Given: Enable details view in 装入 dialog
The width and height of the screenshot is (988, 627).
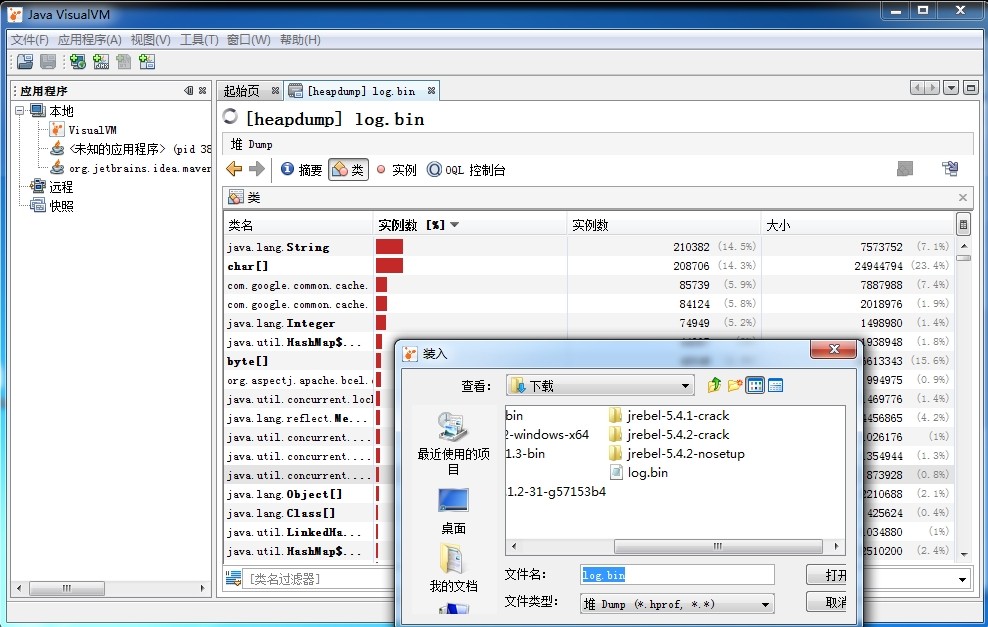Looking at the screenshot, I should tap(775, 385).
